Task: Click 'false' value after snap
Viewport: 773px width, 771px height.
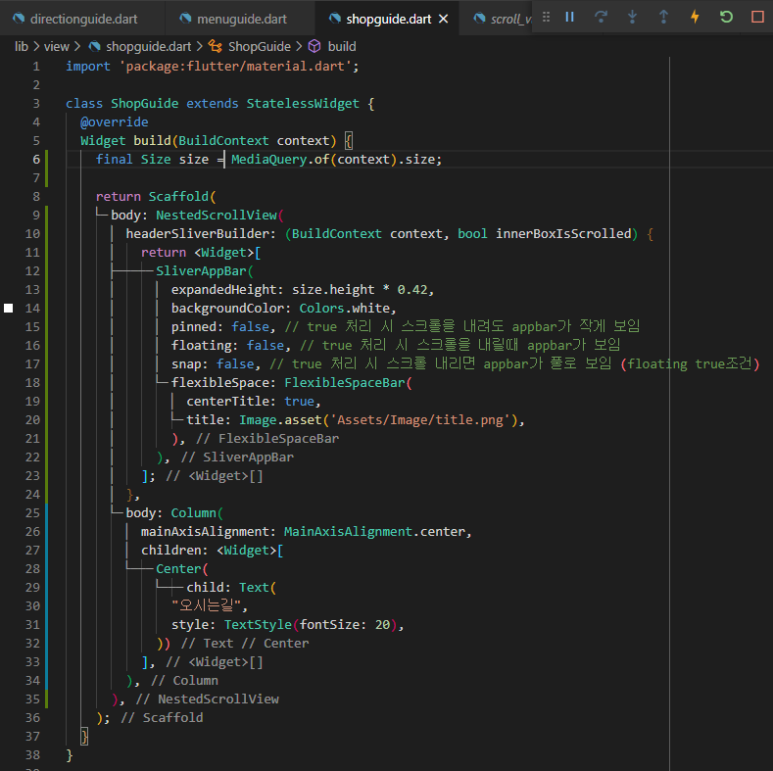Action: [x=235, y=364]
